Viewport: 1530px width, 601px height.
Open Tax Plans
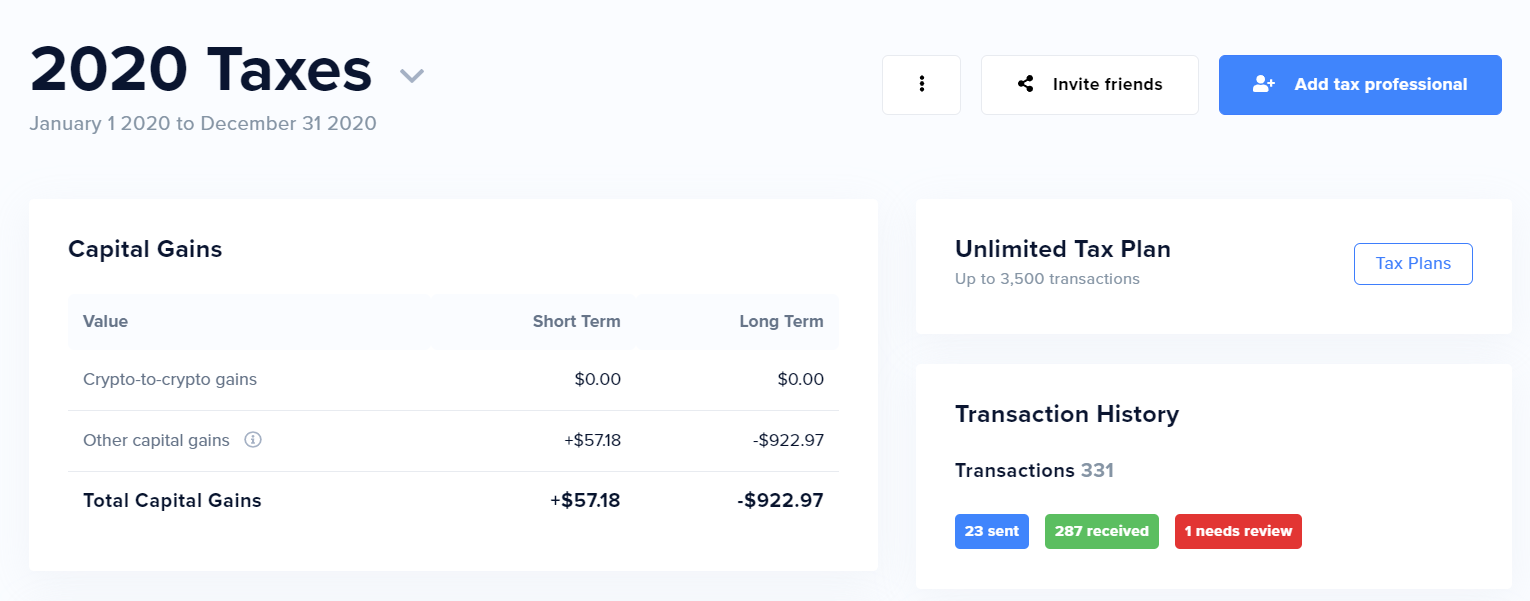[1413, 264]
